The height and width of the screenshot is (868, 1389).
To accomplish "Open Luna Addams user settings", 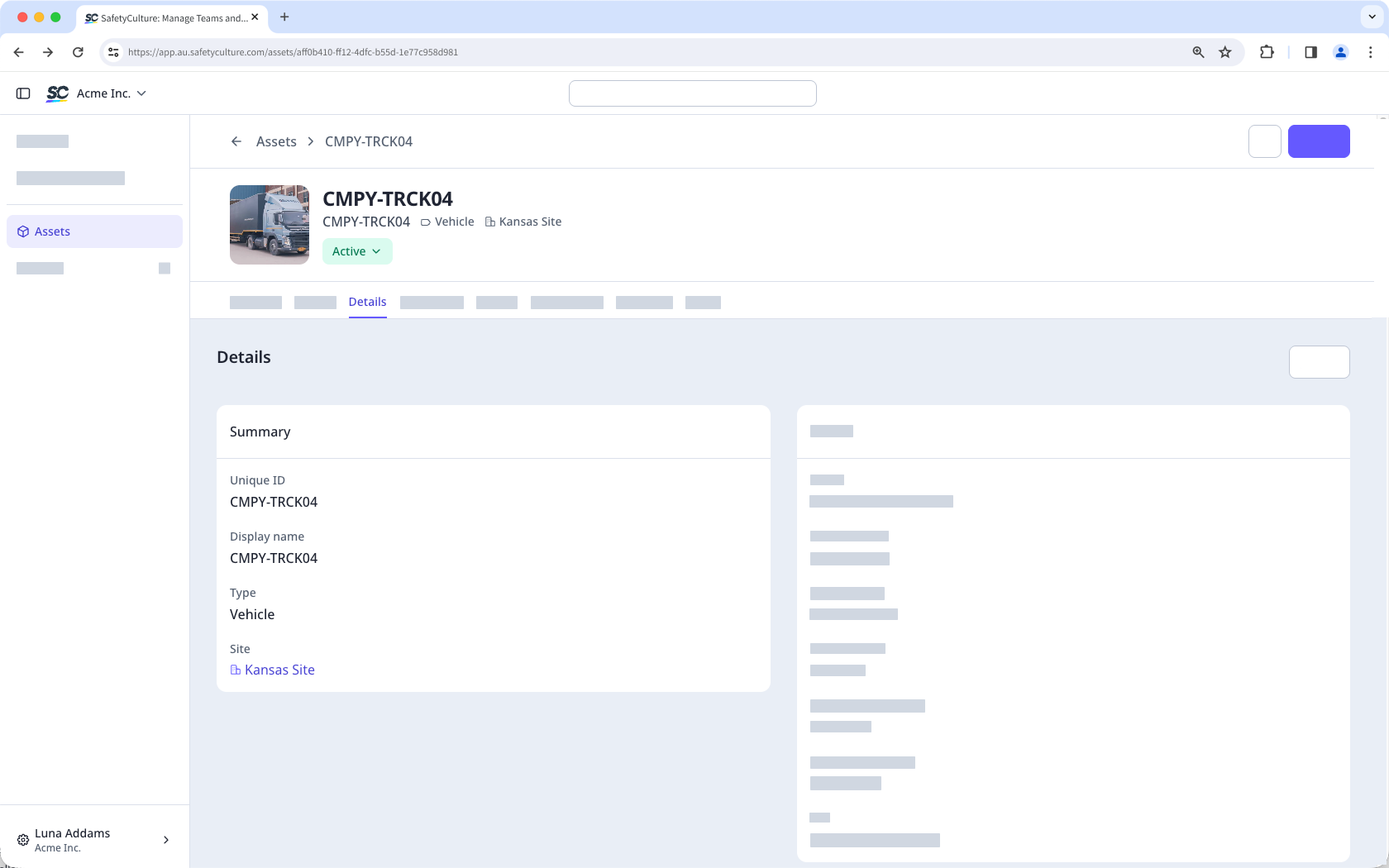I will [94, 840].
